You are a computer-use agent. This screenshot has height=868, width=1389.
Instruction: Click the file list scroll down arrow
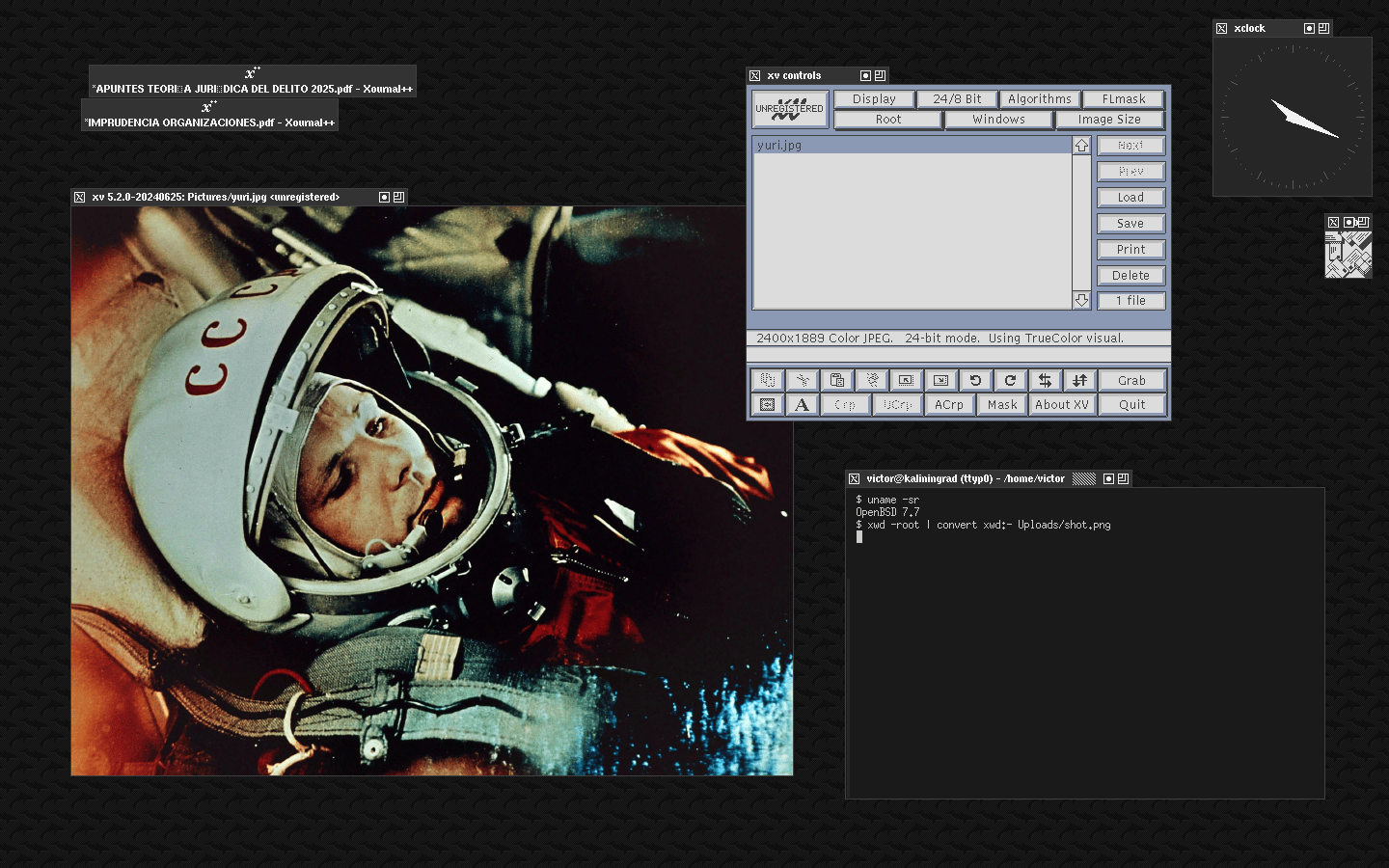pos(1081,301)
